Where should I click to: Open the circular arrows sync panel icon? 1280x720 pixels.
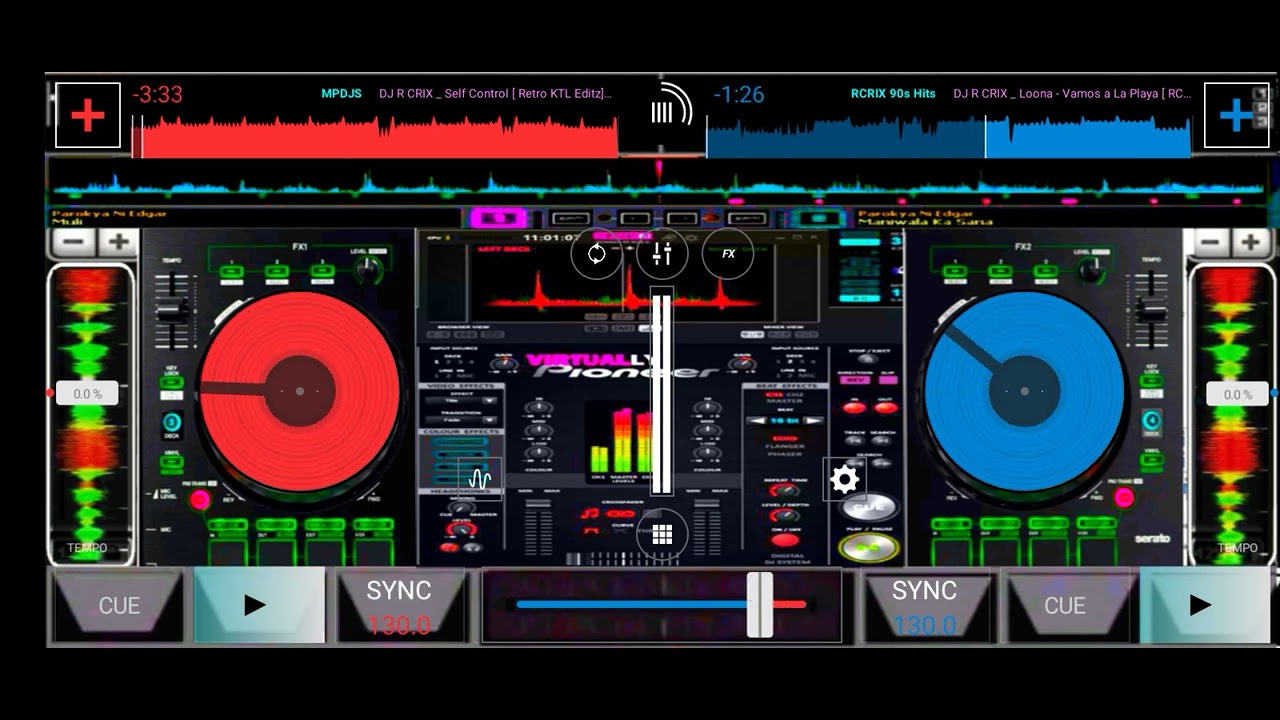coord(597,254)
